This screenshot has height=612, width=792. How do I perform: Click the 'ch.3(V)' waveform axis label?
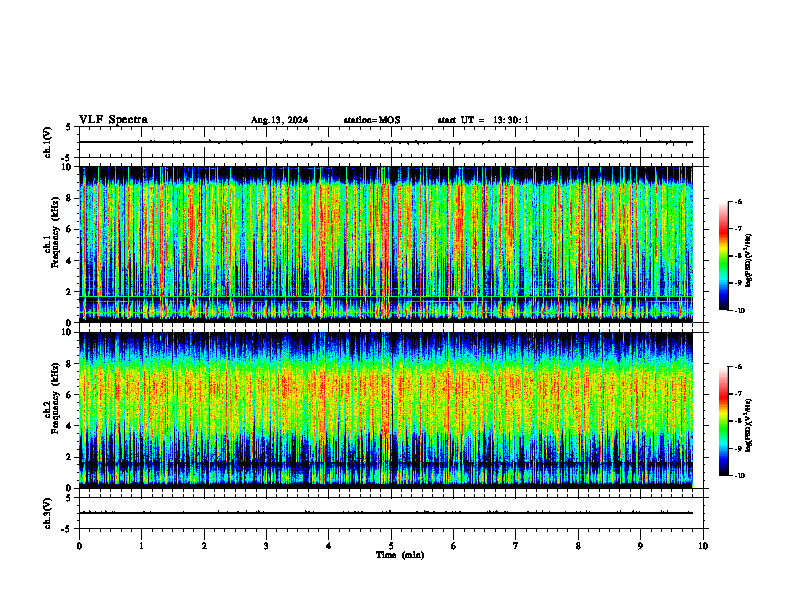tap(47, 514)
